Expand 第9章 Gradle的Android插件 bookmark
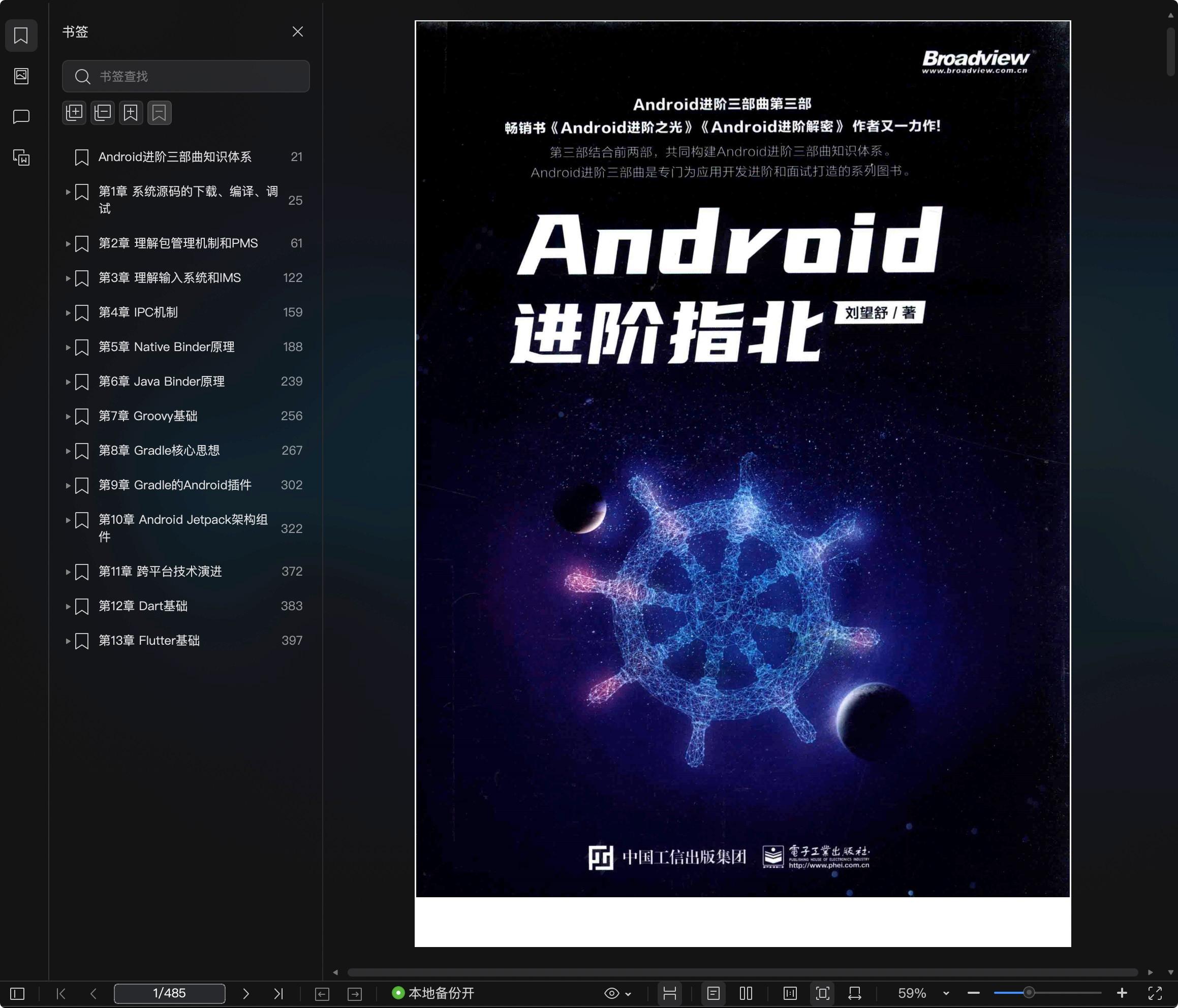 [68, 486]
